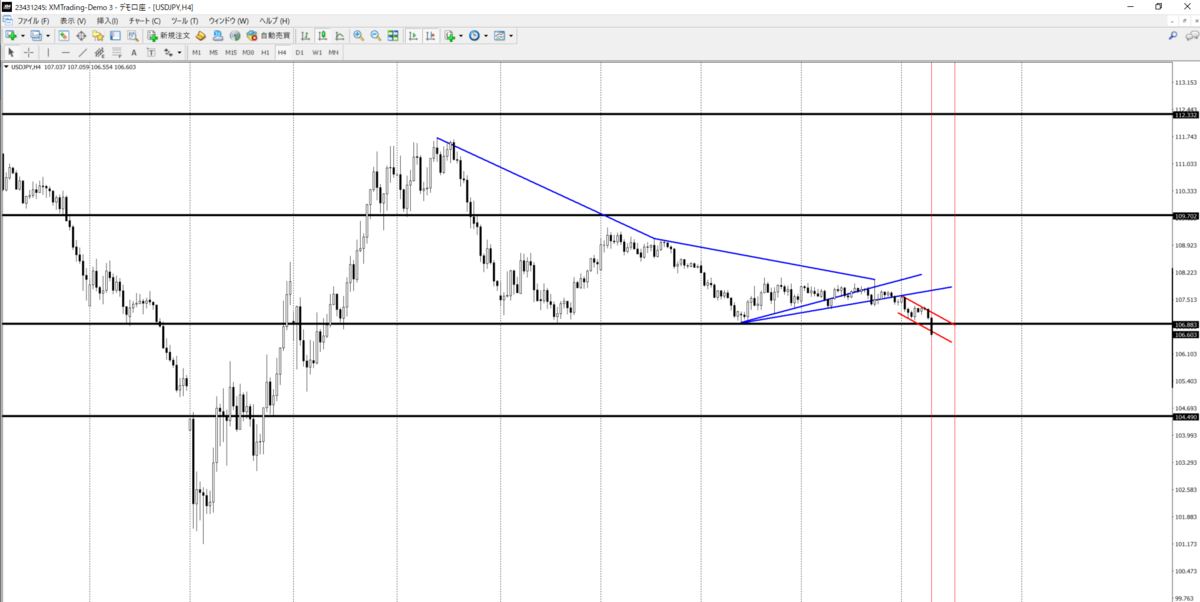Switch to the M15 timeframe
The width and height of the screenshot is (1200, 602).
click(231, 52)
